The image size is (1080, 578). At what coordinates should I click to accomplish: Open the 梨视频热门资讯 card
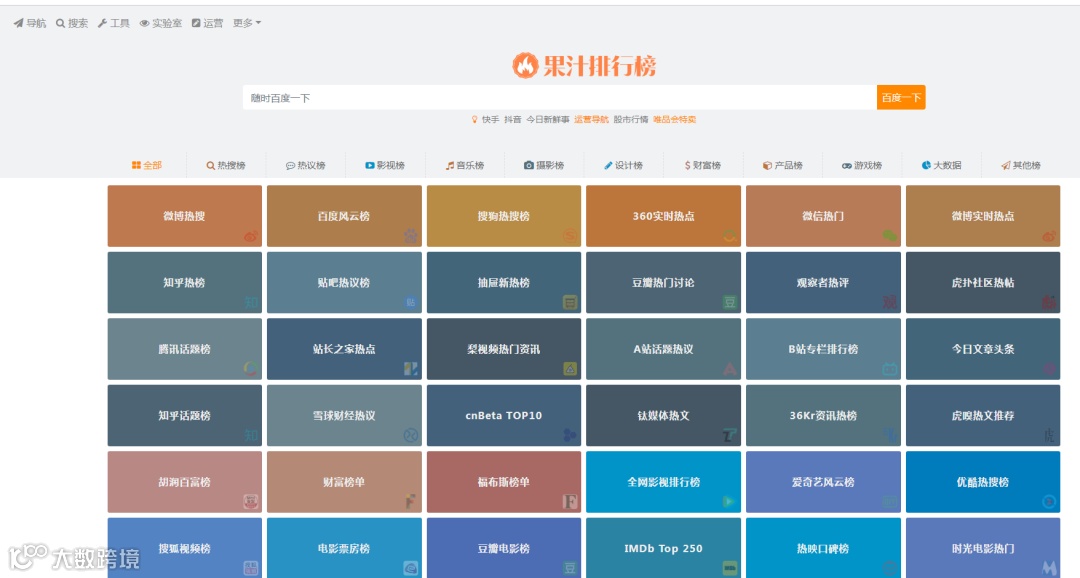click(x=504, y=349)
